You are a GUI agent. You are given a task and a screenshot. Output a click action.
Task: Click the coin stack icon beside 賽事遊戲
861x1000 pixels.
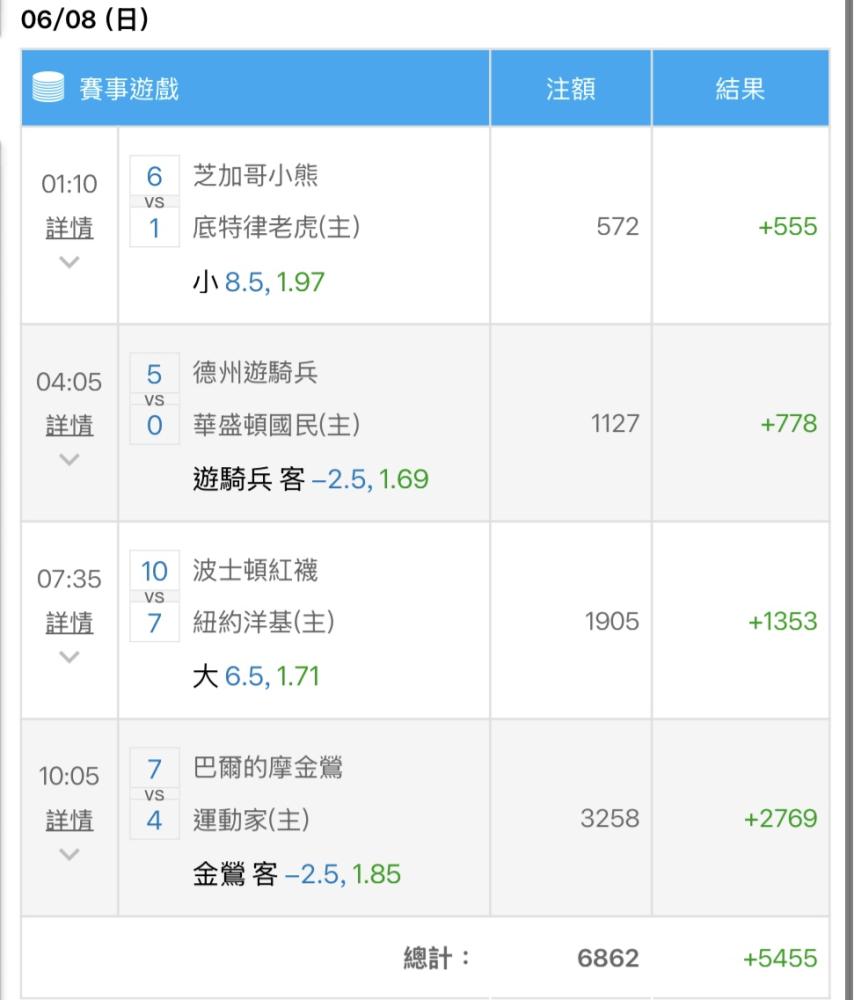coord(48,87)
